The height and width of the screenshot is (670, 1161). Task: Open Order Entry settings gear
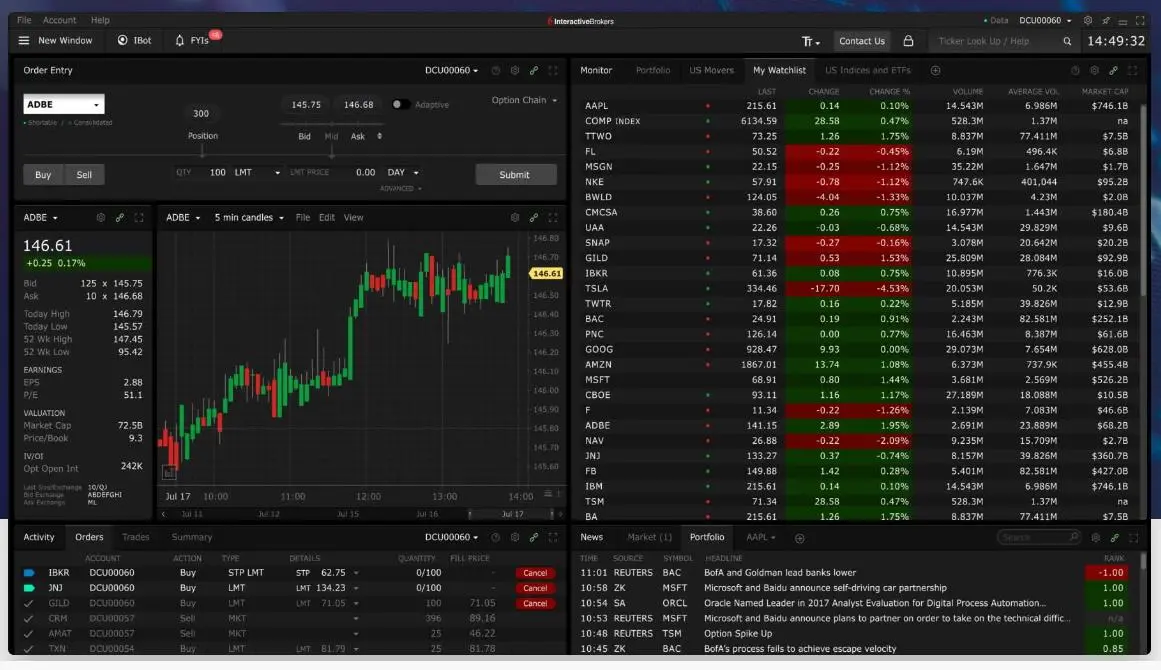(x=515, y=70)
